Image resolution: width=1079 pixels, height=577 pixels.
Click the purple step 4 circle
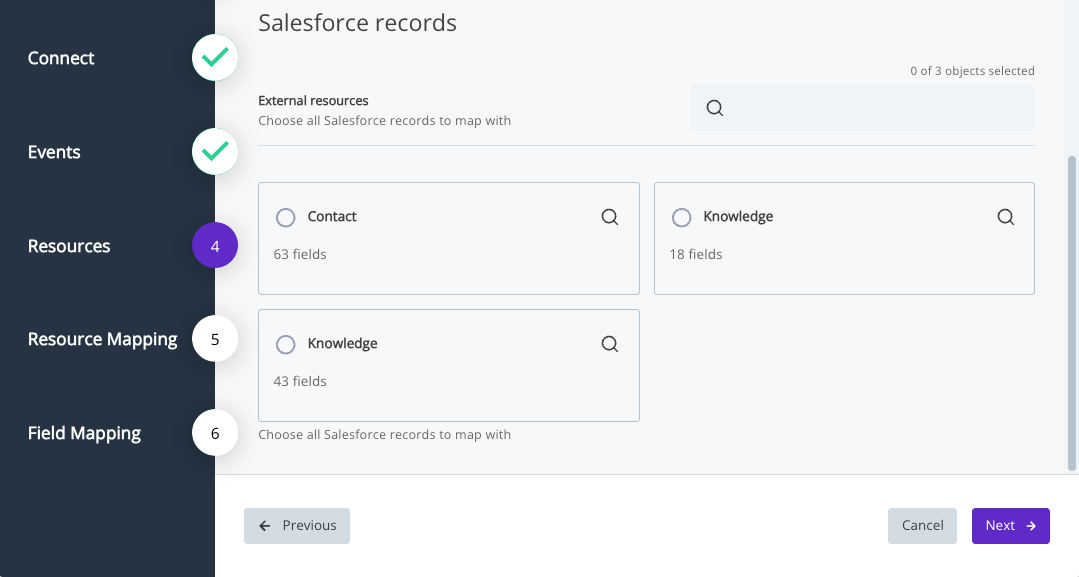(x=214, y=246)
